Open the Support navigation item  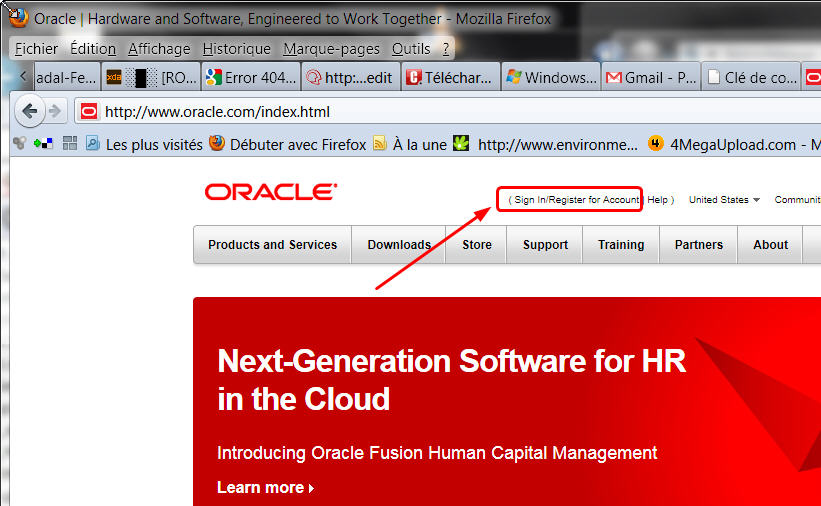[545, 245]
